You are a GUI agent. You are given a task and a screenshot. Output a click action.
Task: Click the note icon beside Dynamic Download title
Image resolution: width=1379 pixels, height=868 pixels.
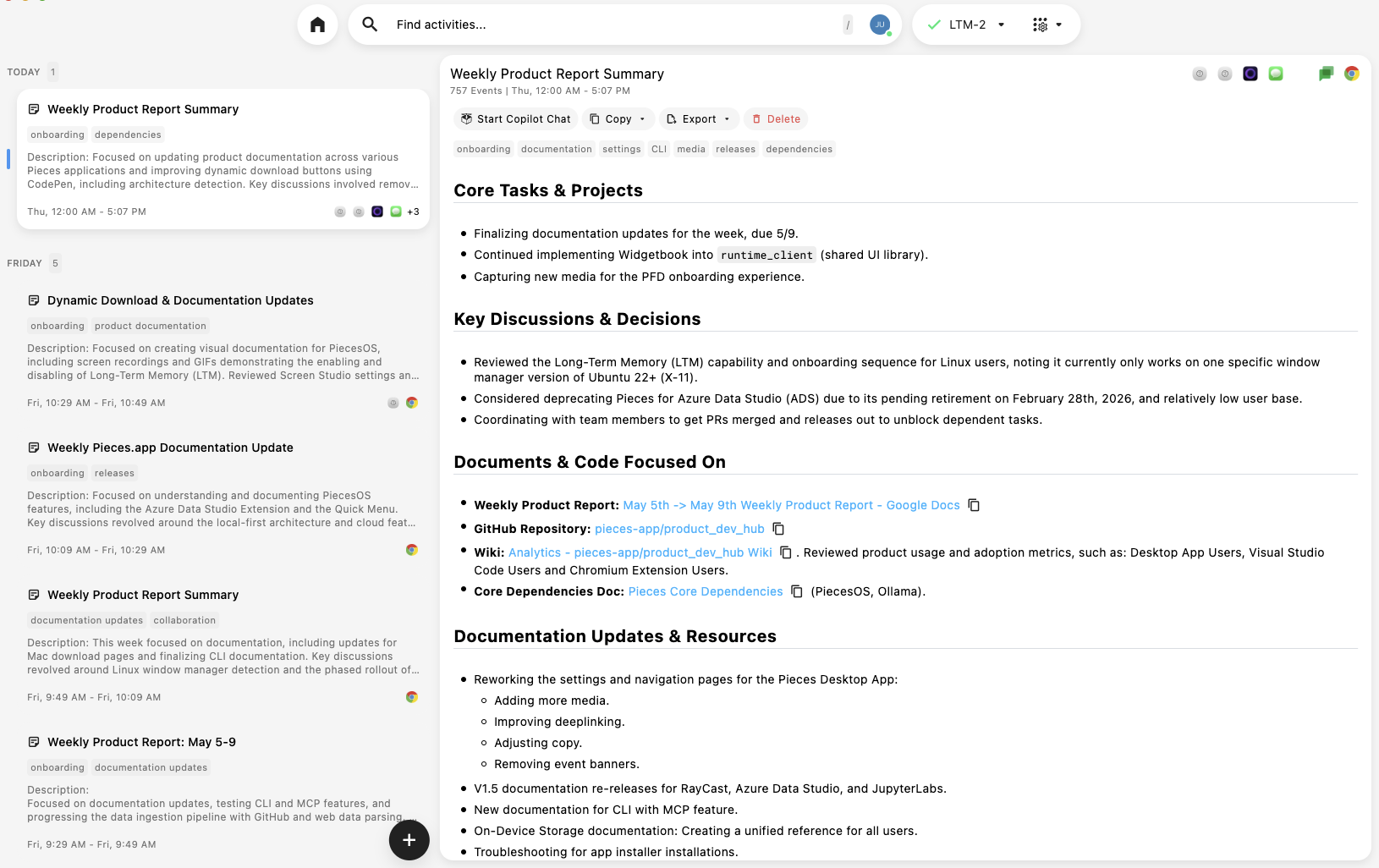point(34,300)
